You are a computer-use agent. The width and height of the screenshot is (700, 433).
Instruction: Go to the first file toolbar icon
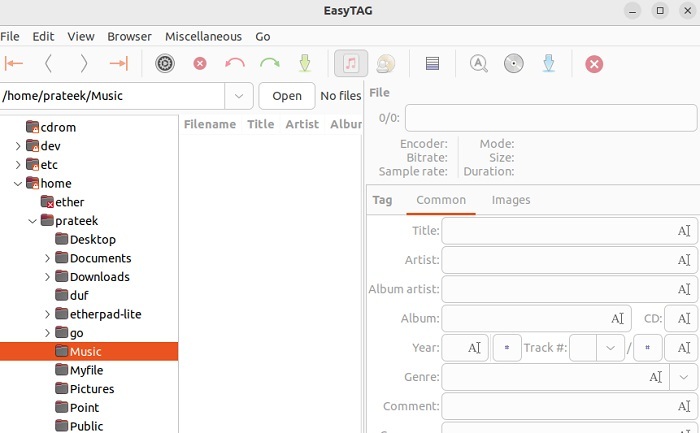(x=14, y=63)
